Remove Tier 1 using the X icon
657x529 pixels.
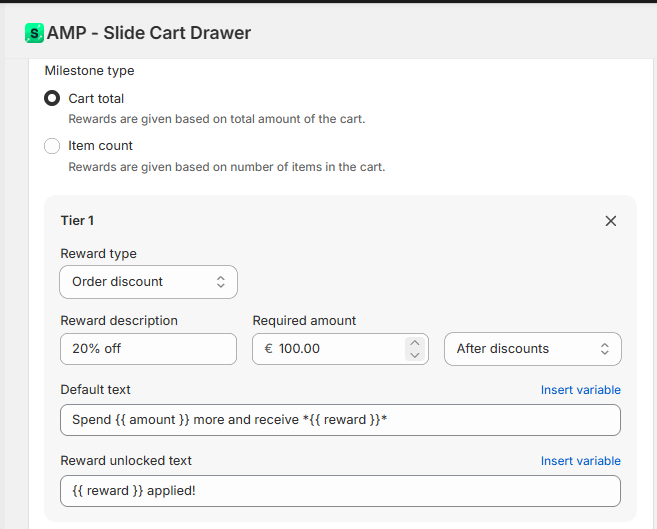coord(611,221)
